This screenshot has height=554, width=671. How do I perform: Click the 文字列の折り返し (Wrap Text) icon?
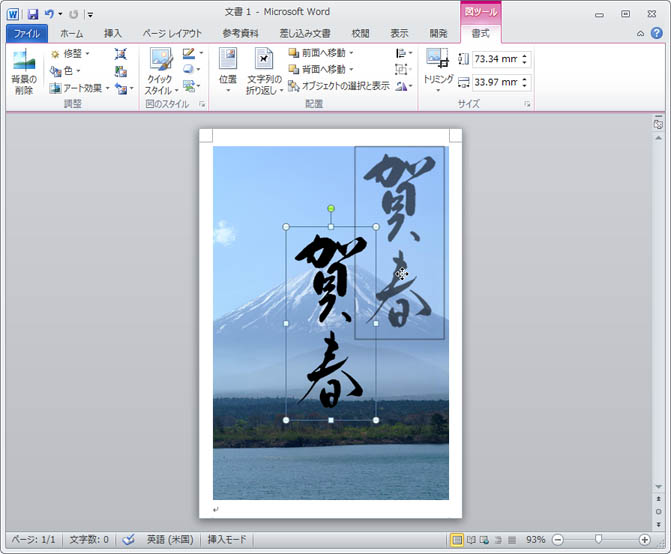tap(264, 62)
